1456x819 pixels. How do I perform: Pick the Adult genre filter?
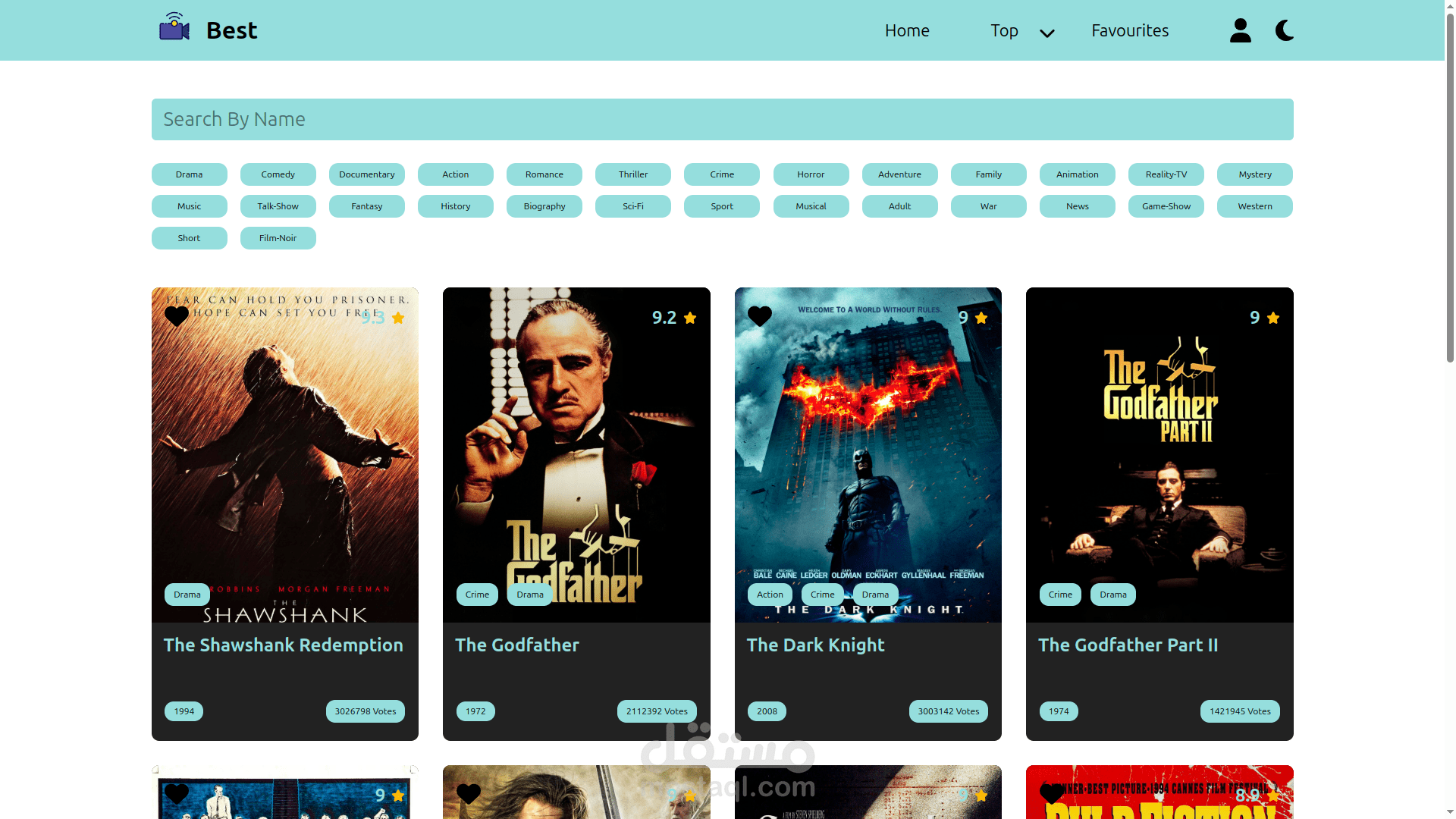click(900, 206)
